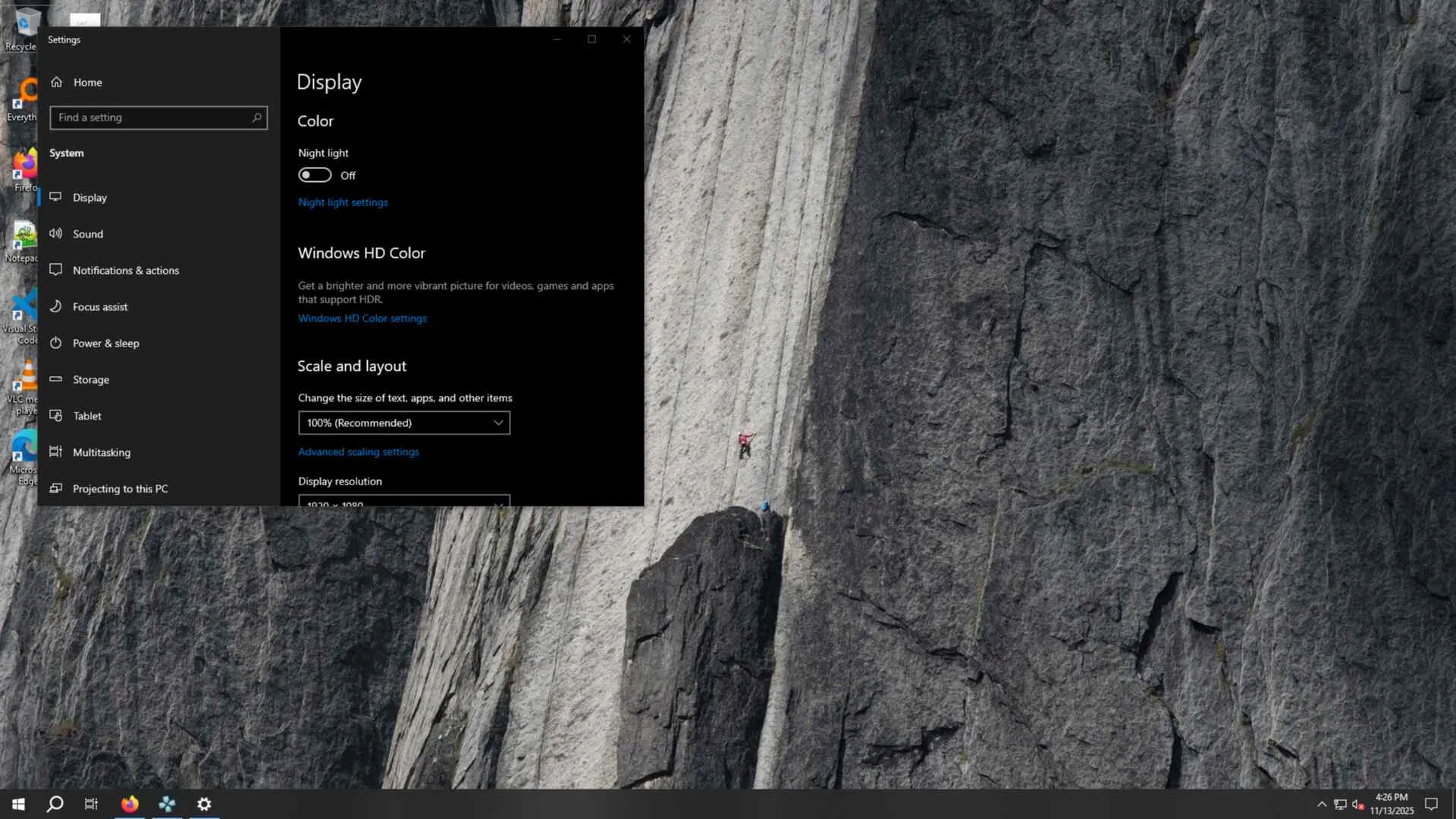This screenshot has height=819, width=1456.
Task: Open Projecting to this PC section
Action: tap(120, 488)
